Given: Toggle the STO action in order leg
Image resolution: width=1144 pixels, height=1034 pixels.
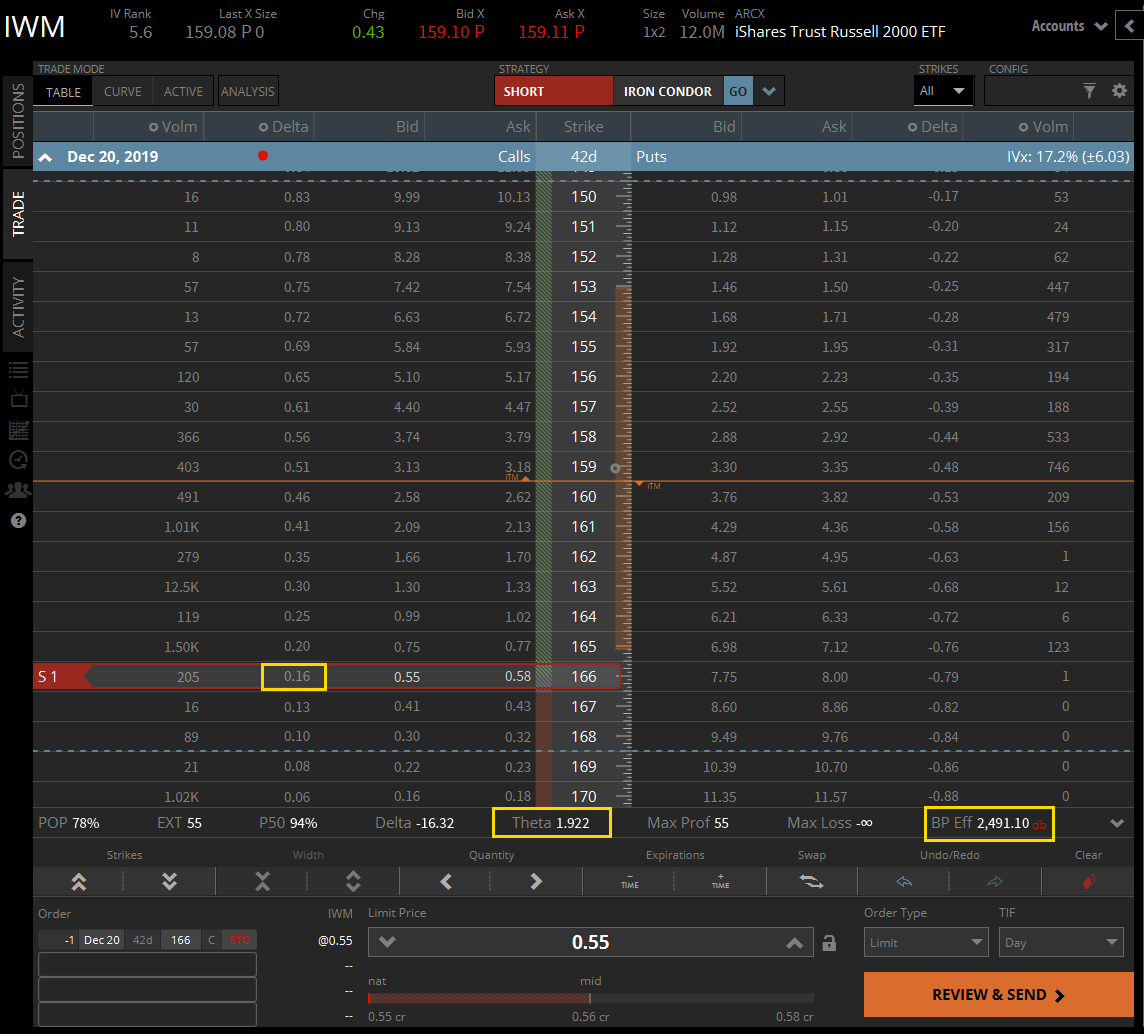Looking at the screenshot, I should [240, 940].
